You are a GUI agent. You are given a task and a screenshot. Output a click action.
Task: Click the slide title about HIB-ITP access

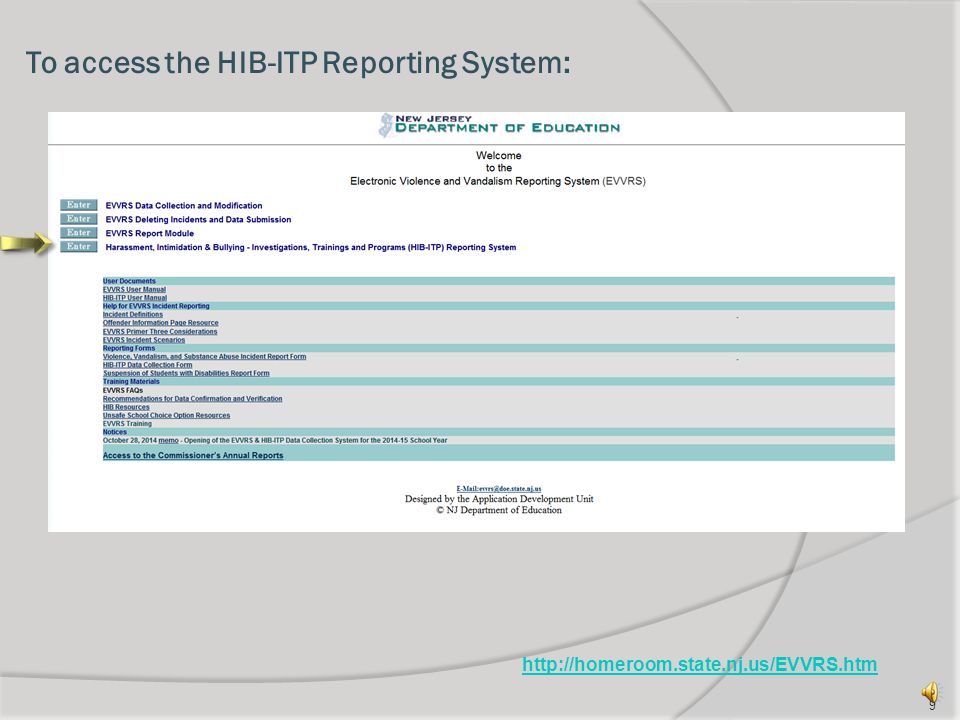tap(298, 63)
